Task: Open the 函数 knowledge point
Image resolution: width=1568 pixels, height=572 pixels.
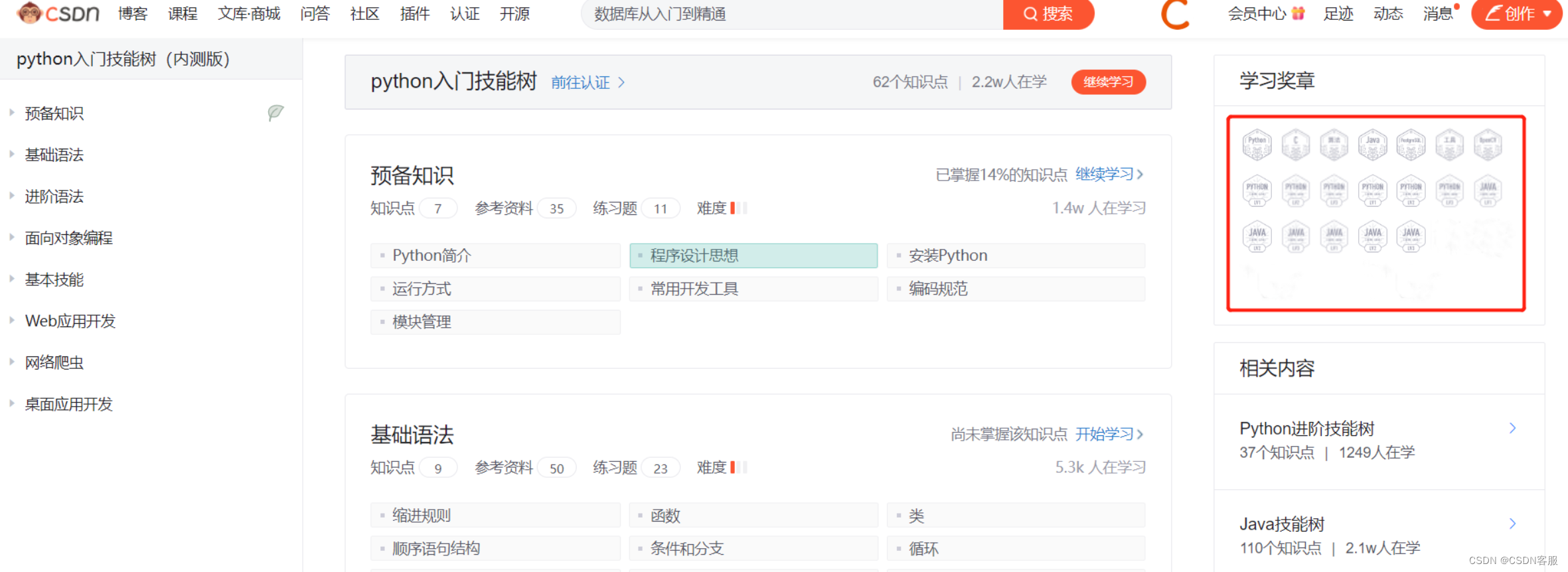Action: tap(753, 515)
